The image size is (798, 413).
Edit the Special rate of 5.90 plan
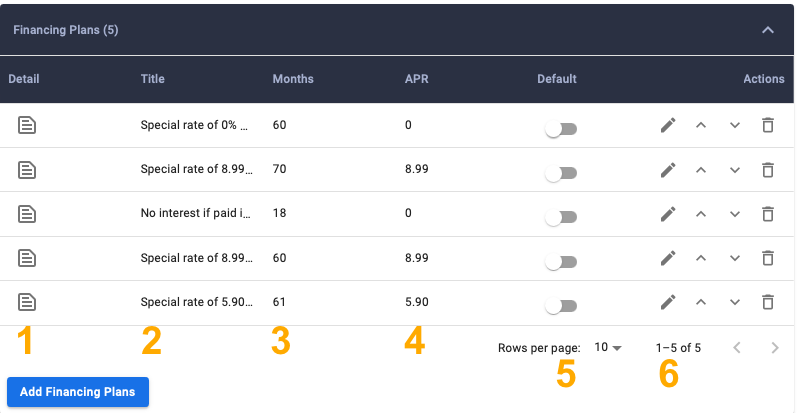point(668,302)
